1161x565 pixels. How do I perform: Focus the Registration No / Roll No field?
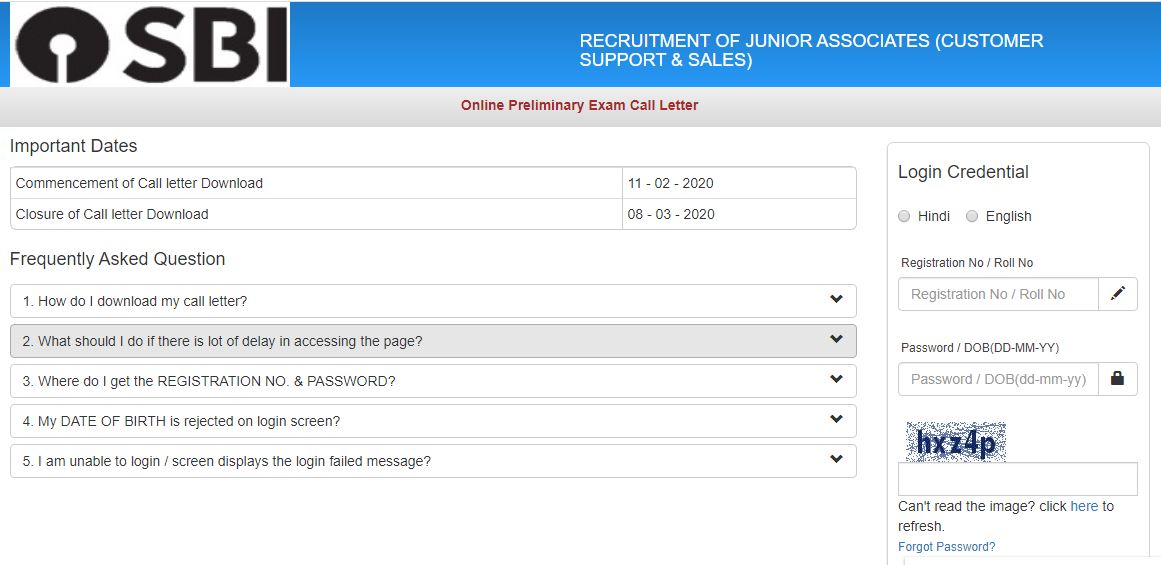998,294
